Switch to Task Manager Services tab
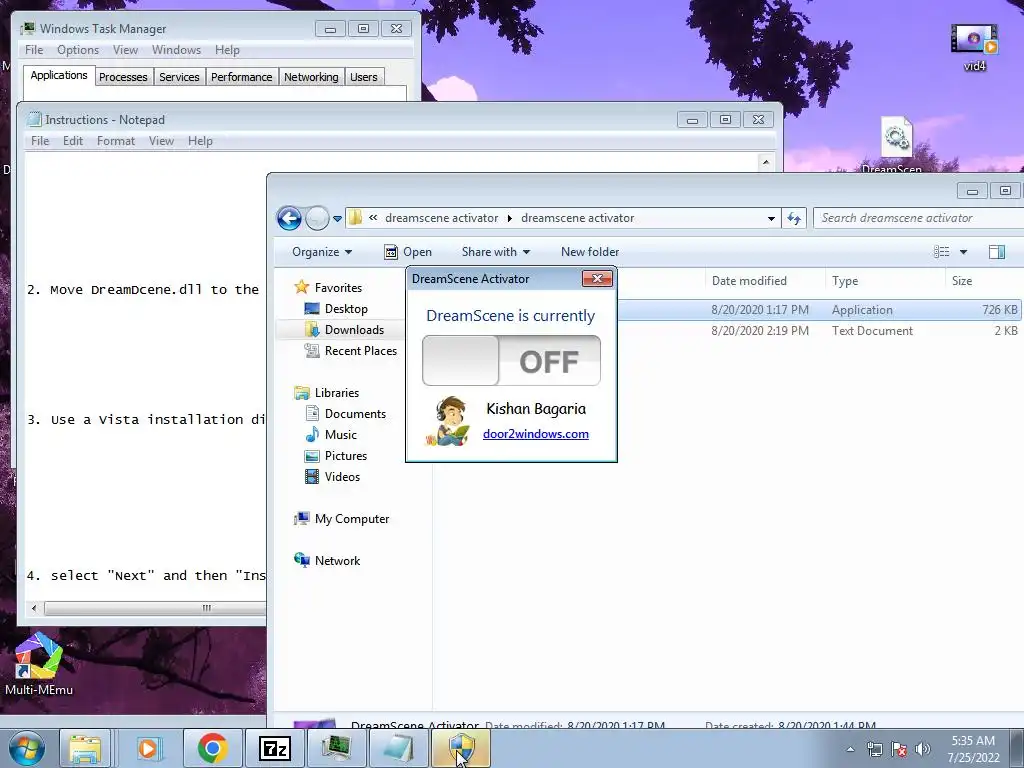This screenshot has width=1024, height=768. pos(179,77)
